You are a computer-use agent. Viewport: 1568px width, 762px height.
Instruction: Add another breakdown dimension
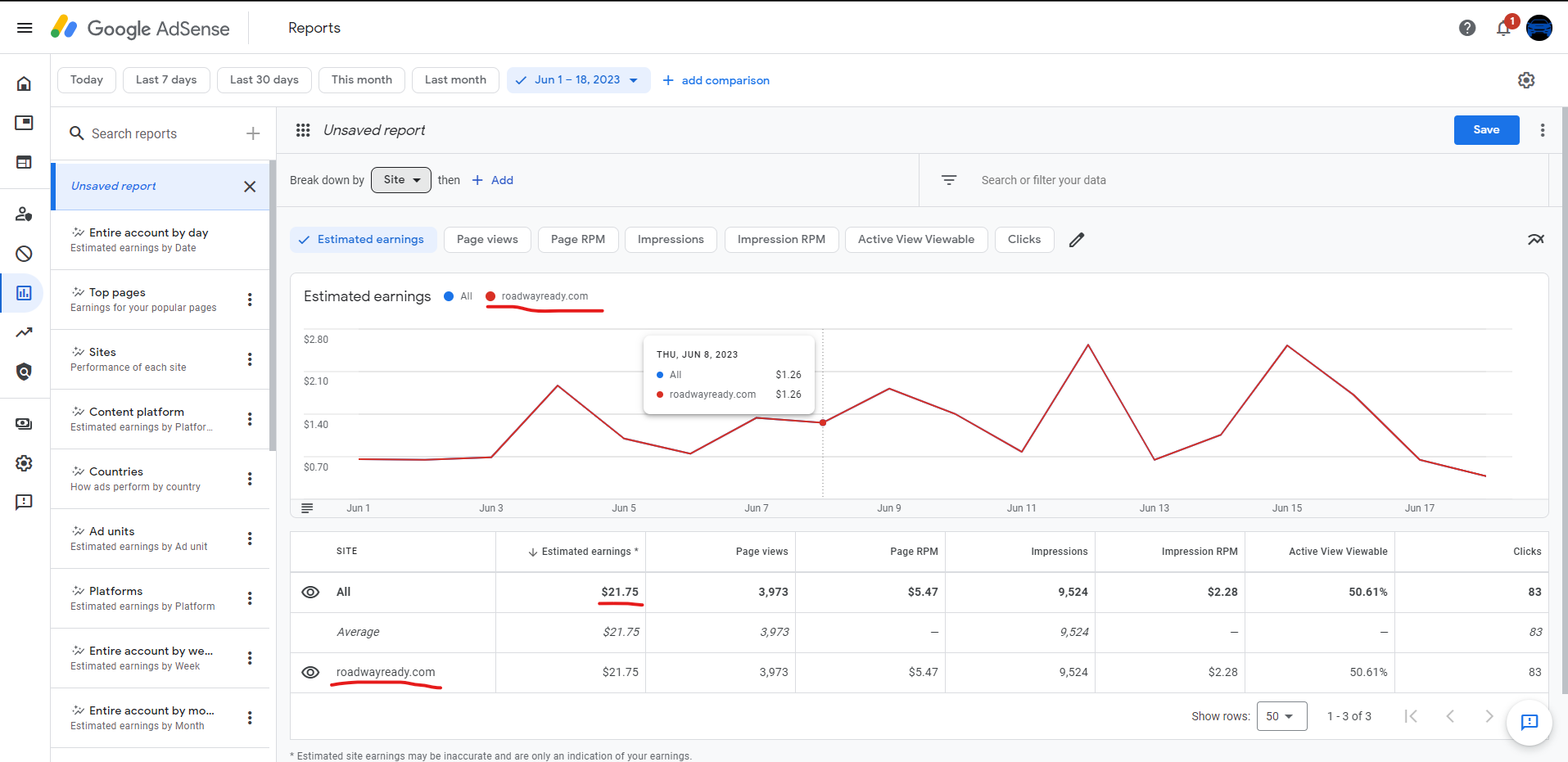point(493,180)
